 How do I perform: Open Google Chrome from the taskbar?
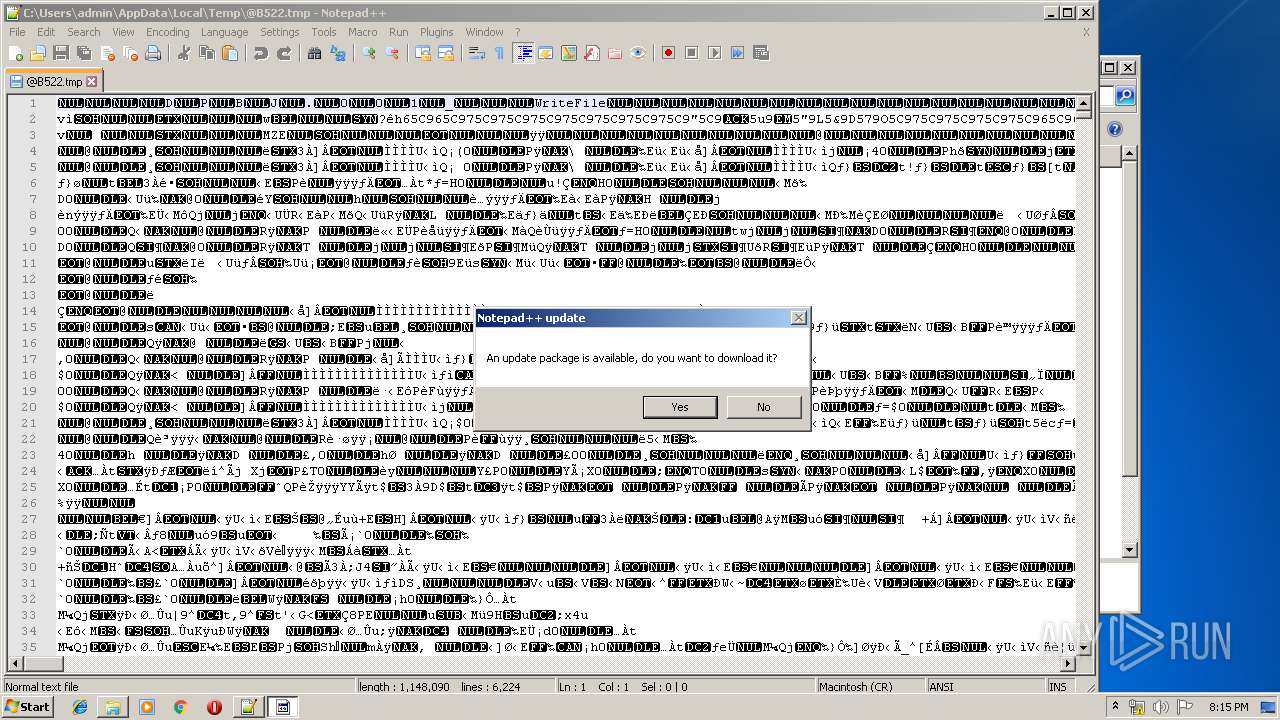coord(180,707)
